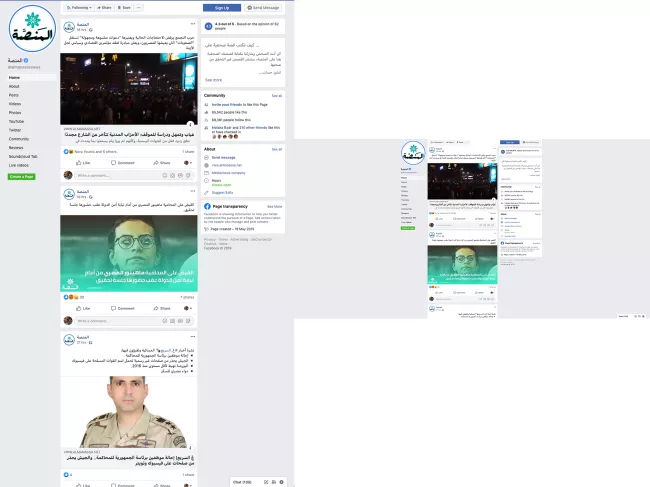650x487 pixels.
Task: Click the 4.3 rating badge
Action: [x=209, y=26]
